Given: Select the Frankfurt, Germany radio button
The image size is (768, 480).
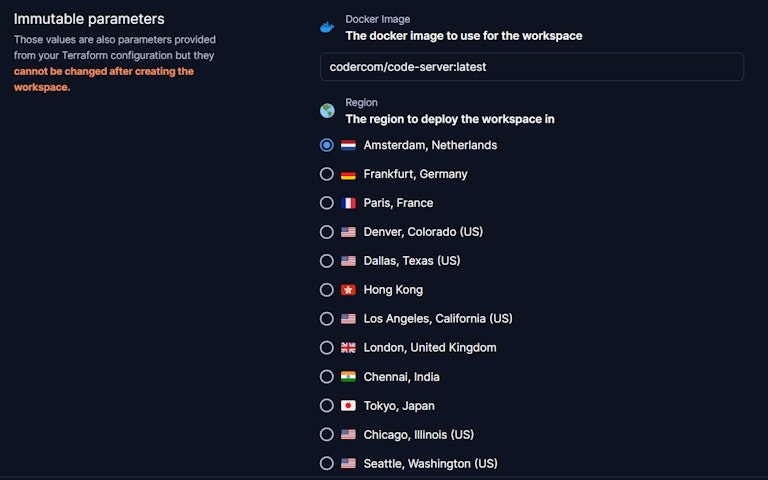Looking at the screenshot, I should click(x=327, y=174).
